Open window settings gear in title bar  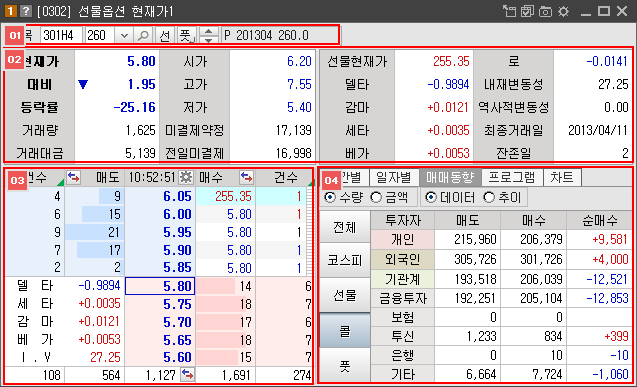563,11
